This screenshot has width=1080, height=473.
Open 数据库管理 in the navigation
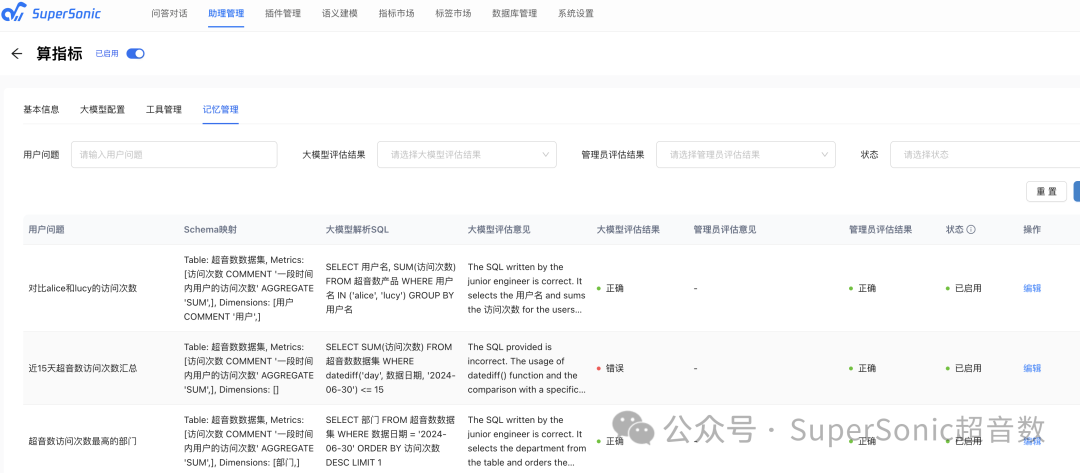click(515, 14)
